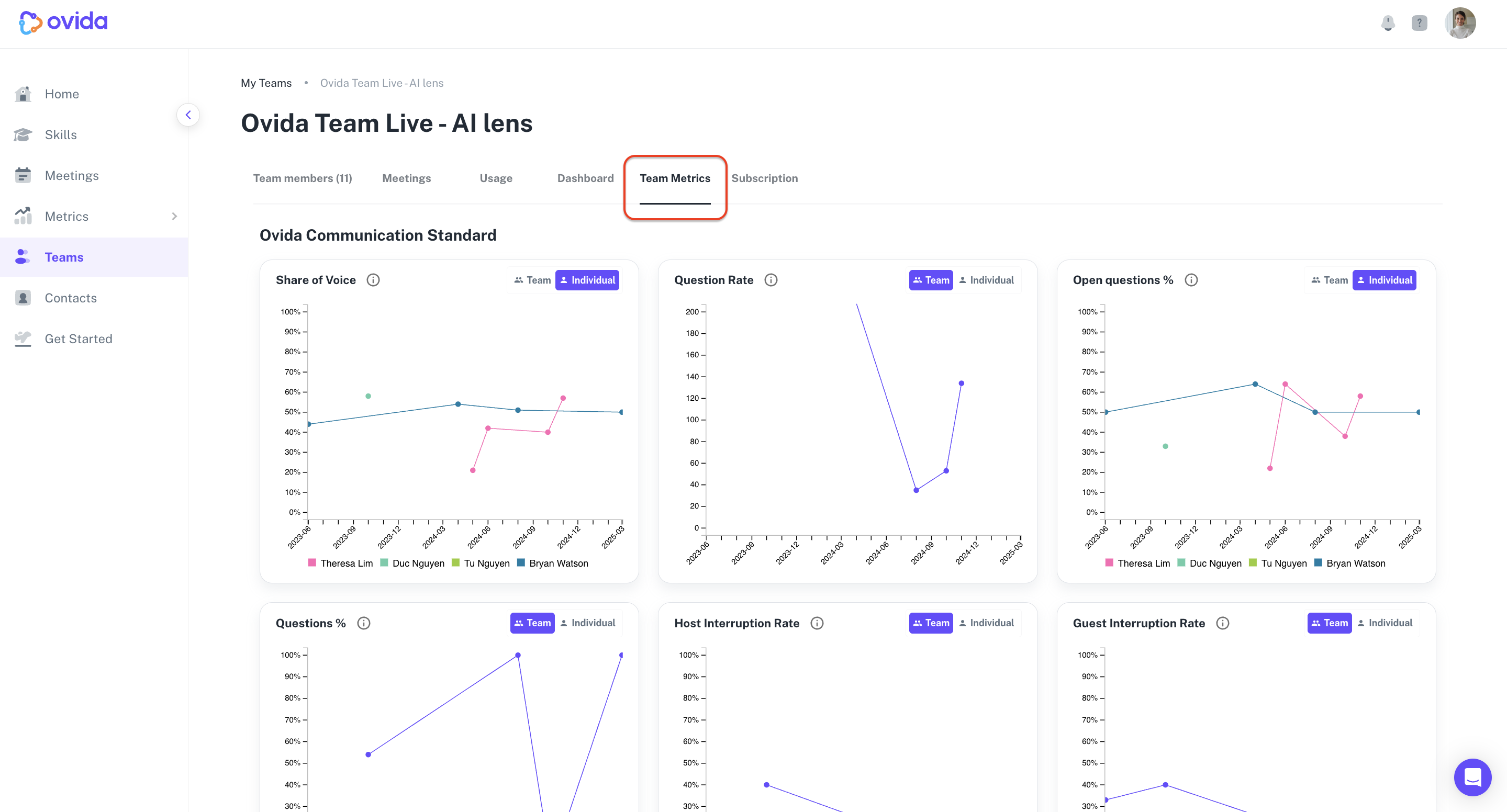Click Bryan Watson swatch in Share of Voice legend

(521, 563)
